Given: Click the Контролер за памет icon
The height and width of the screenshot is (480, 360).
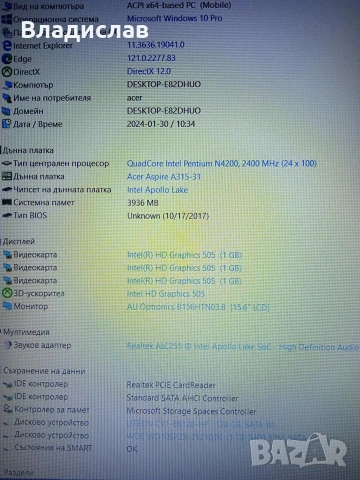Looking at the screenshot, I should pos(8,409).
